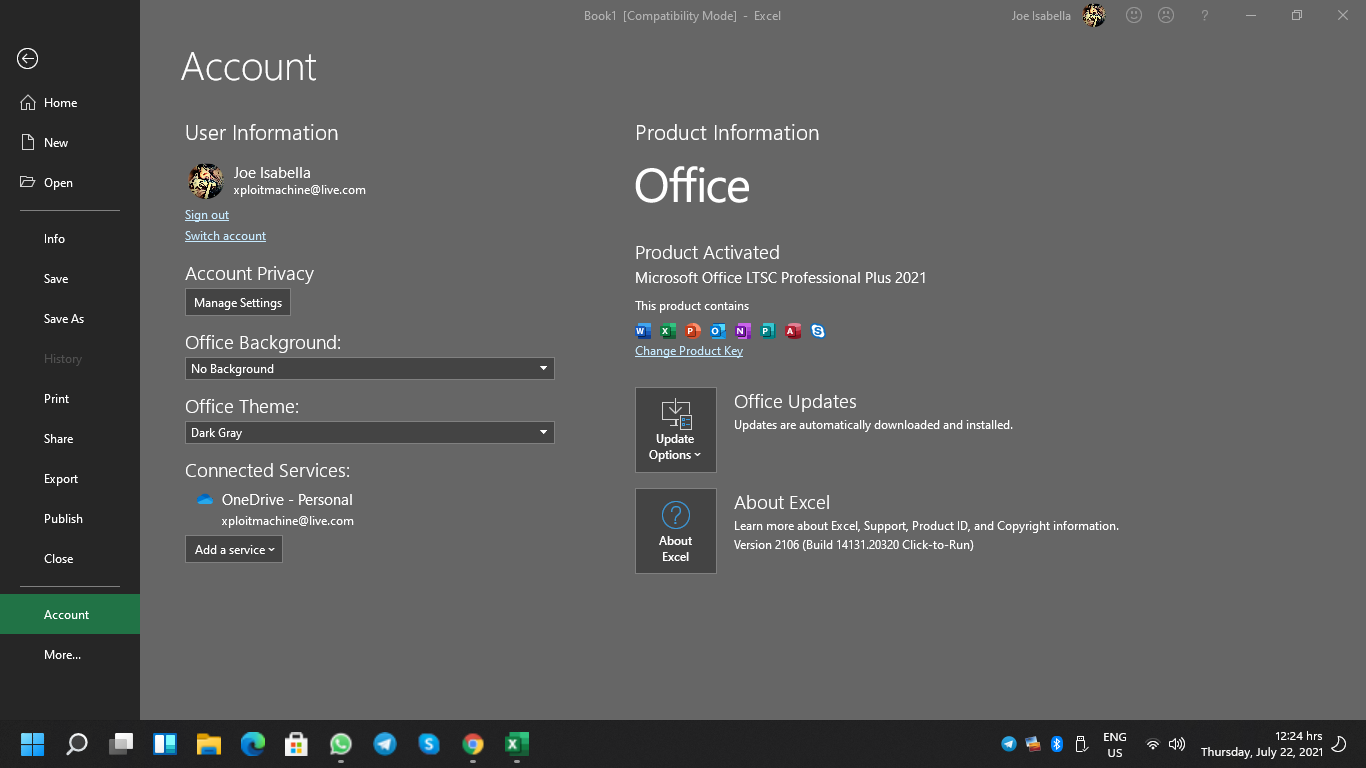The image size is (1366, 768).
Task: Open the Wi-Fi network tray icon
Action: click(x=1153, y=744)
